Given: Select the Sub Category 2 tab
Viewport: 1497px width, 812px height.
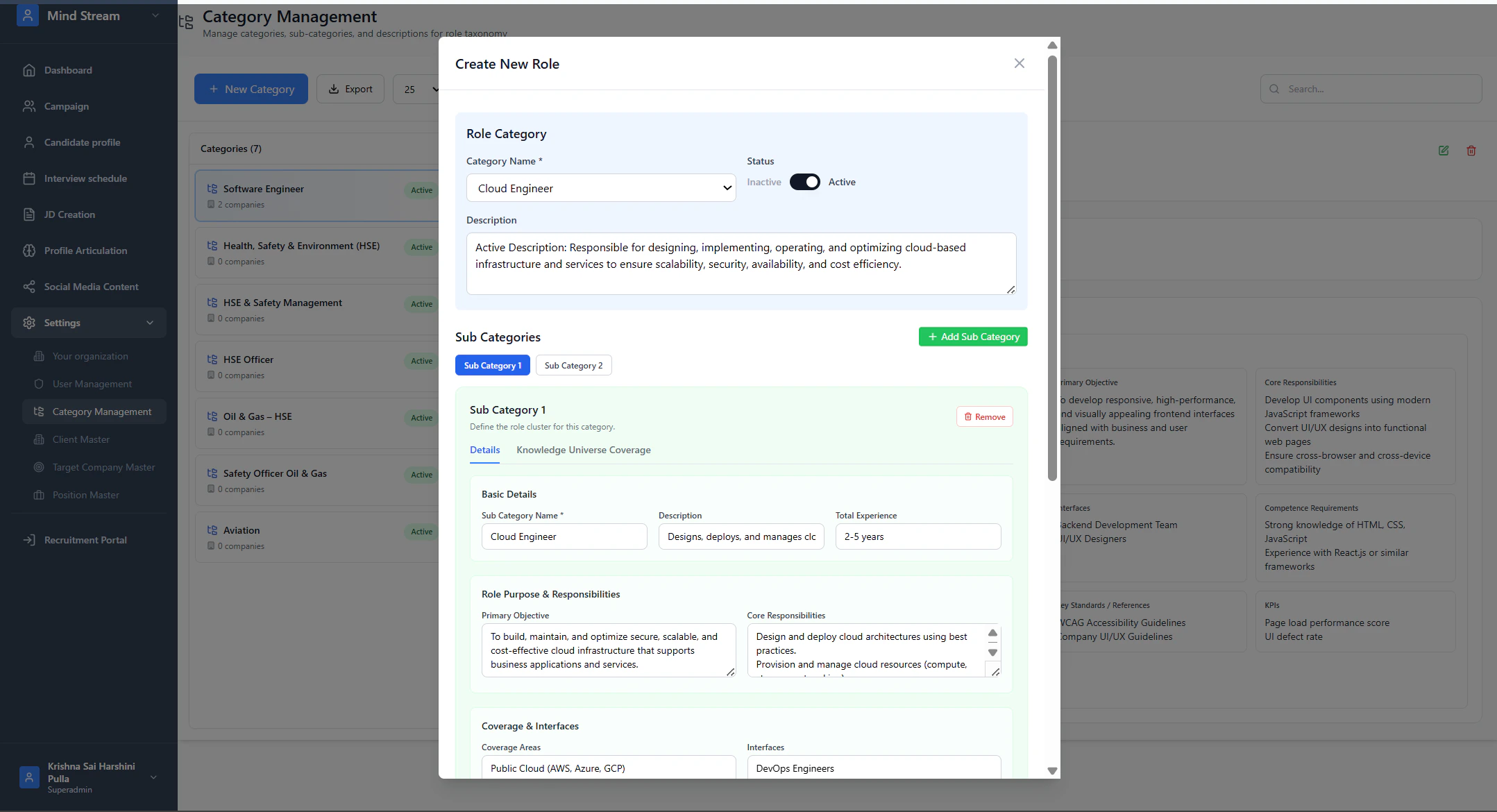Looking at the screenshot, I should (x=573, y=366).
